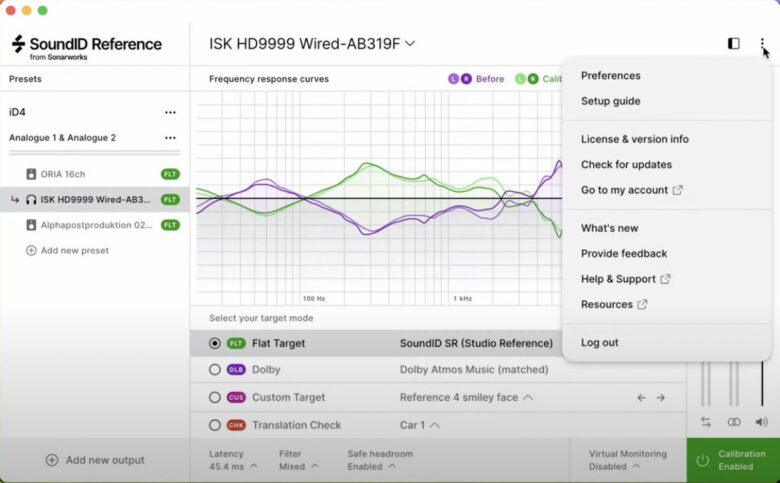Click the iD4 device name
Screen dimensions: 780x483
coord(17,112)
